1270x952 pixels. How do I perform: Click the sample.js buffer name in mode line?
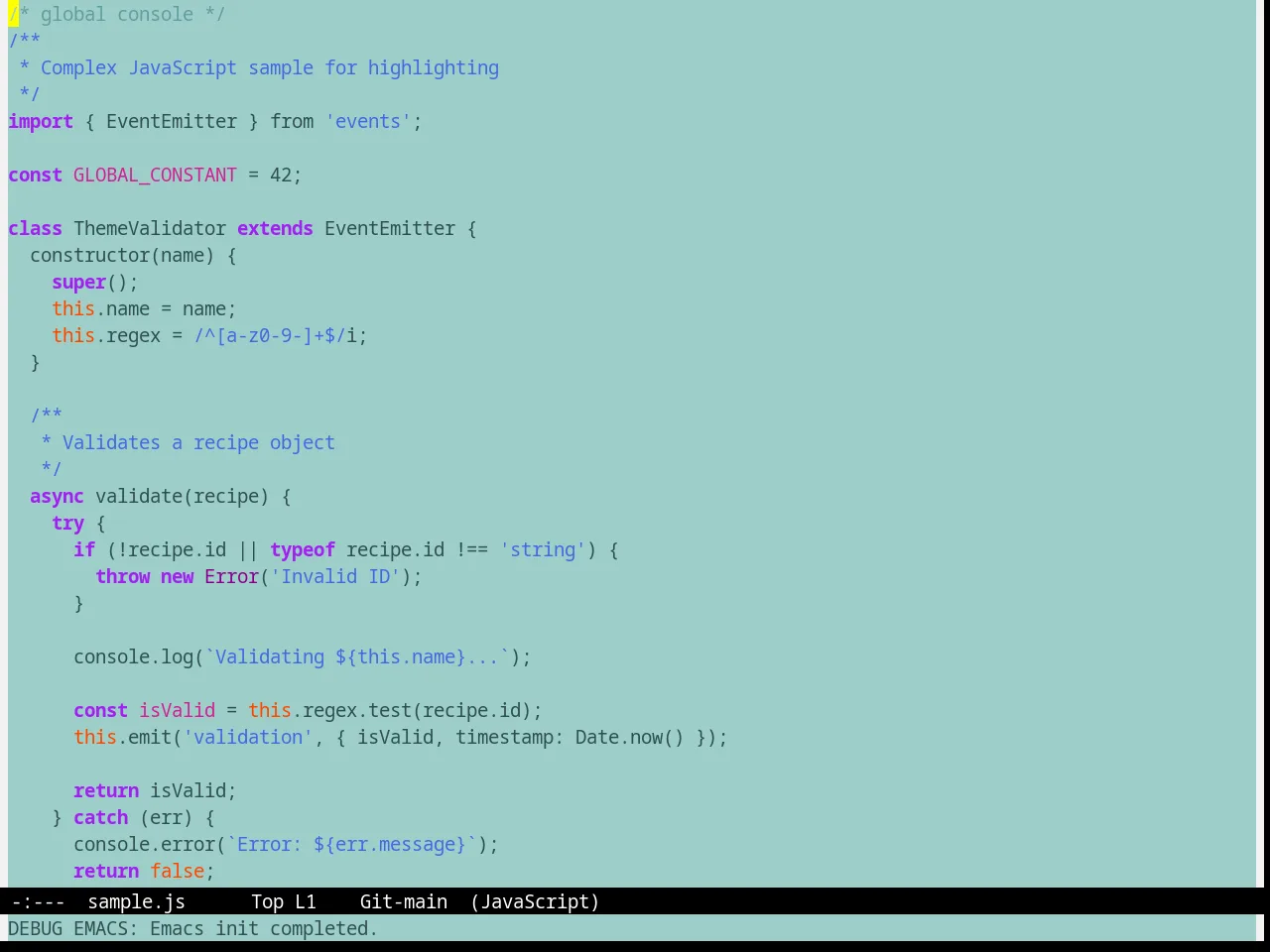click(x=136, y=901)
